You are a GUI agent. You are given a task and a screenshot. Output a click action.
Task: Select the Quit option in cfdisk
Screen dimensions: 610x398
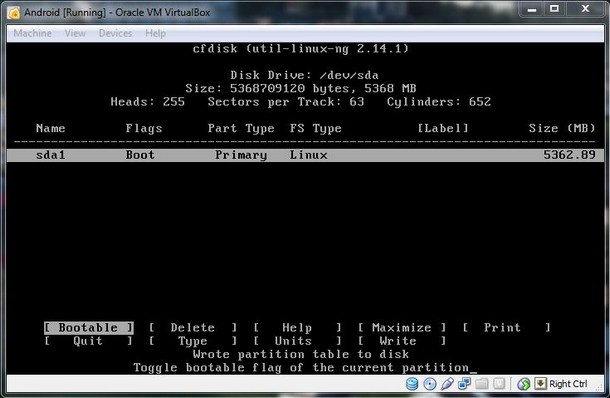[x=88, y=341]
